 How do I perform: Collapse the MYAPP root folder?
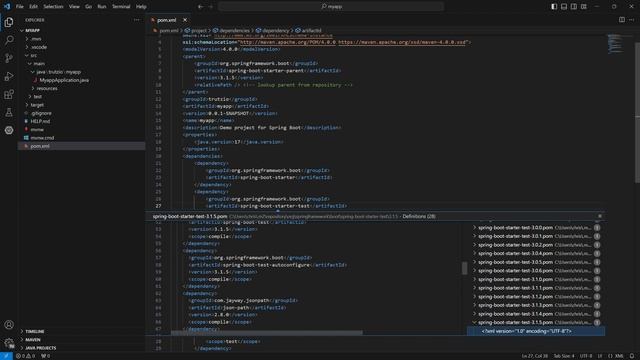22,31
